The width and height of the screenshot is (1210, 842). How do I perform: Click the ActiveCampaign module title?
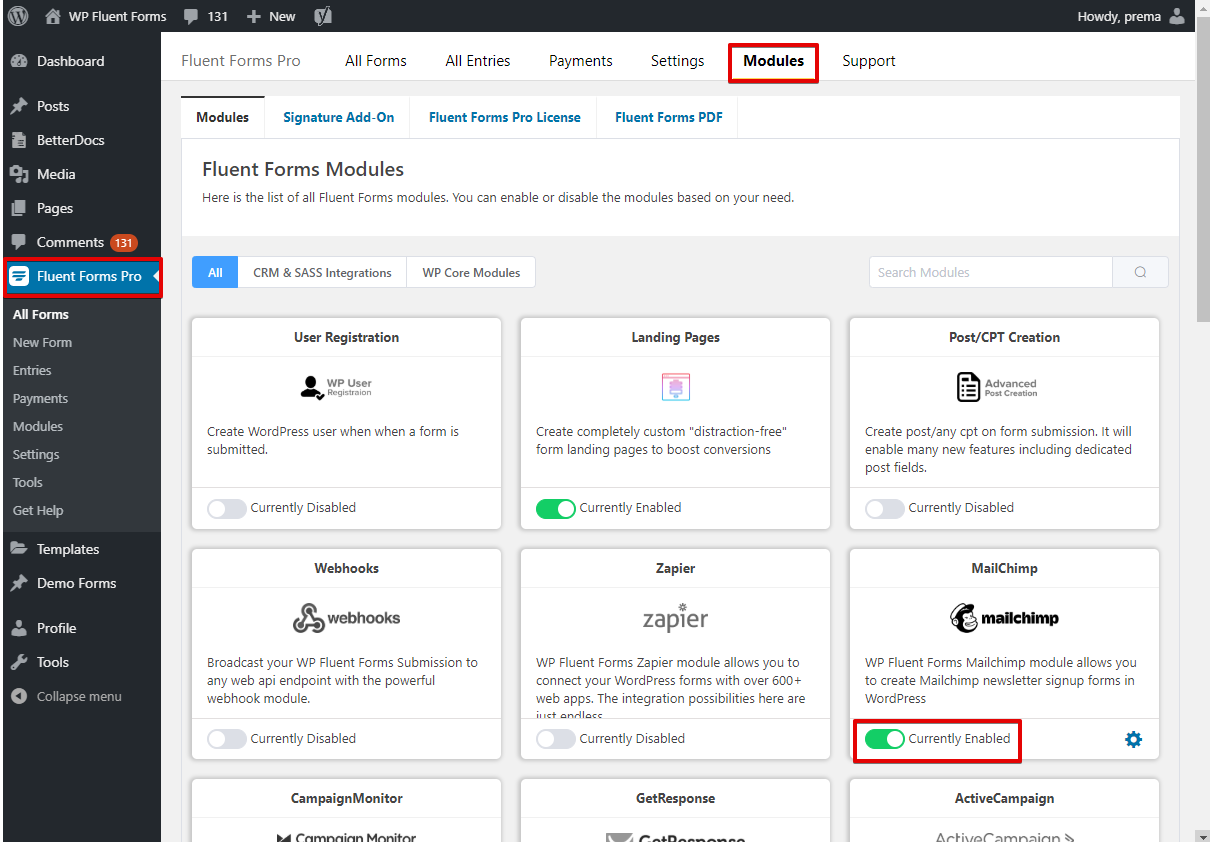pos(1004,799)
